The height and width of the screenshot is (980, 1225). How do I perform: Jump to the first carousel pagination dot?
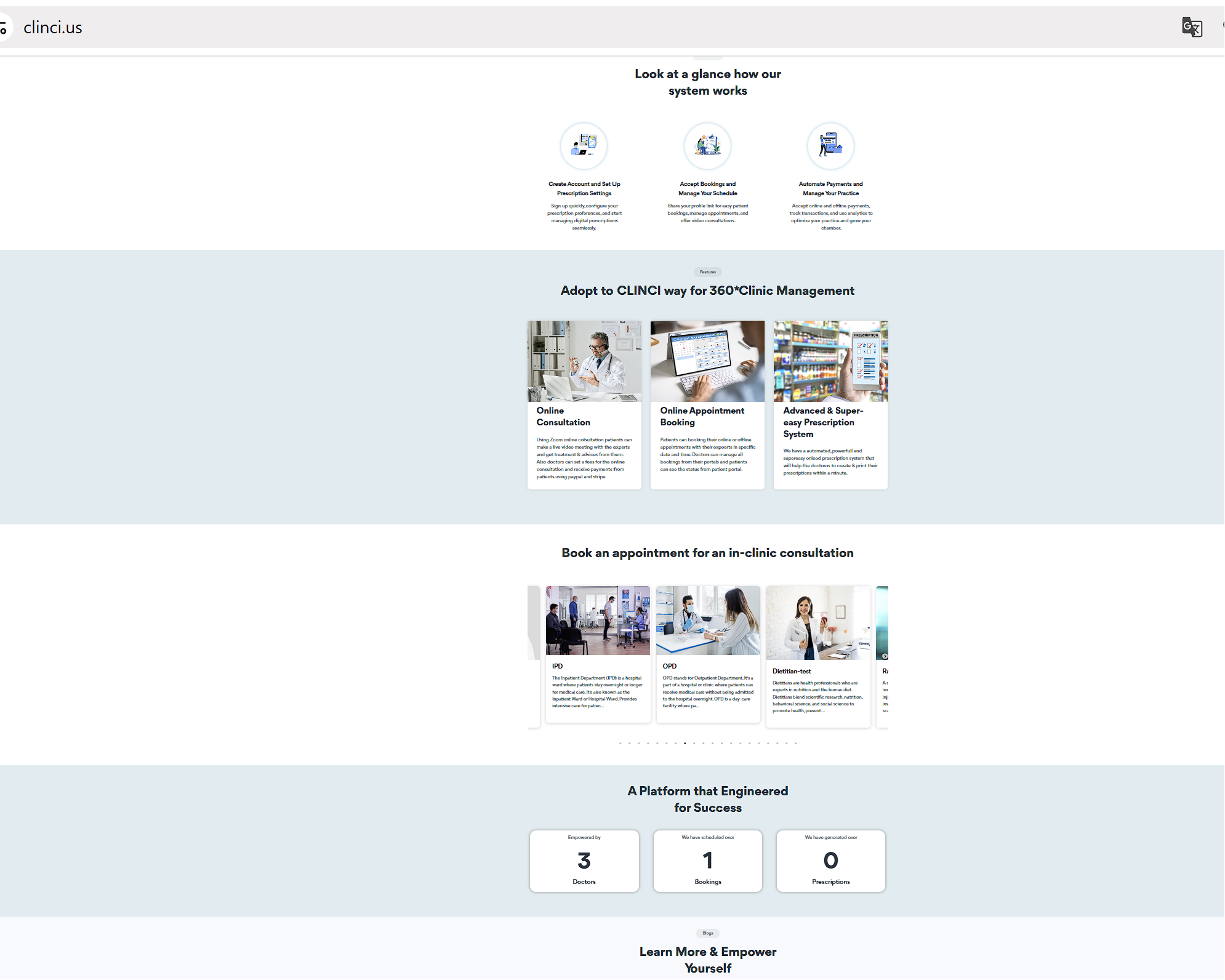tap(620, 744)
